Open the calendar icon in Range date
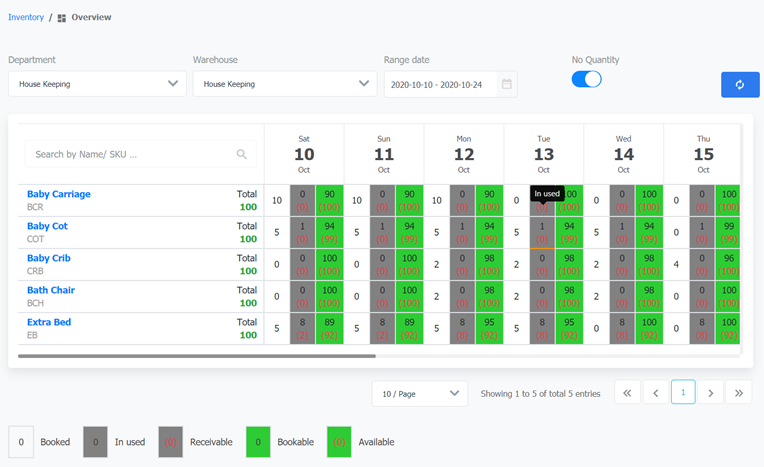Image resolution: width=764 pixels, height=467 pixels. click(x=507, y=85)
